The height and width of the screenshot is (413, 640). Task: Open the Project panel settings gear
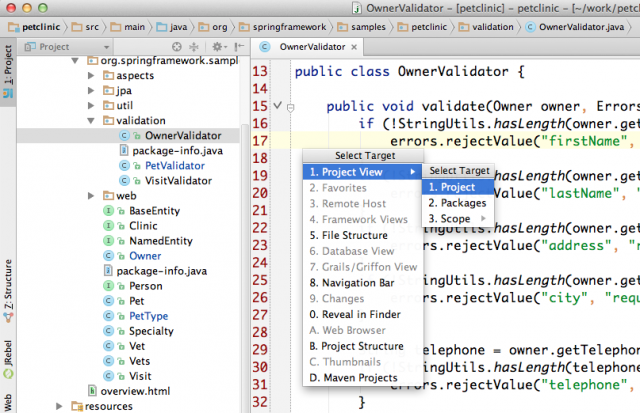tap(219, 47)
